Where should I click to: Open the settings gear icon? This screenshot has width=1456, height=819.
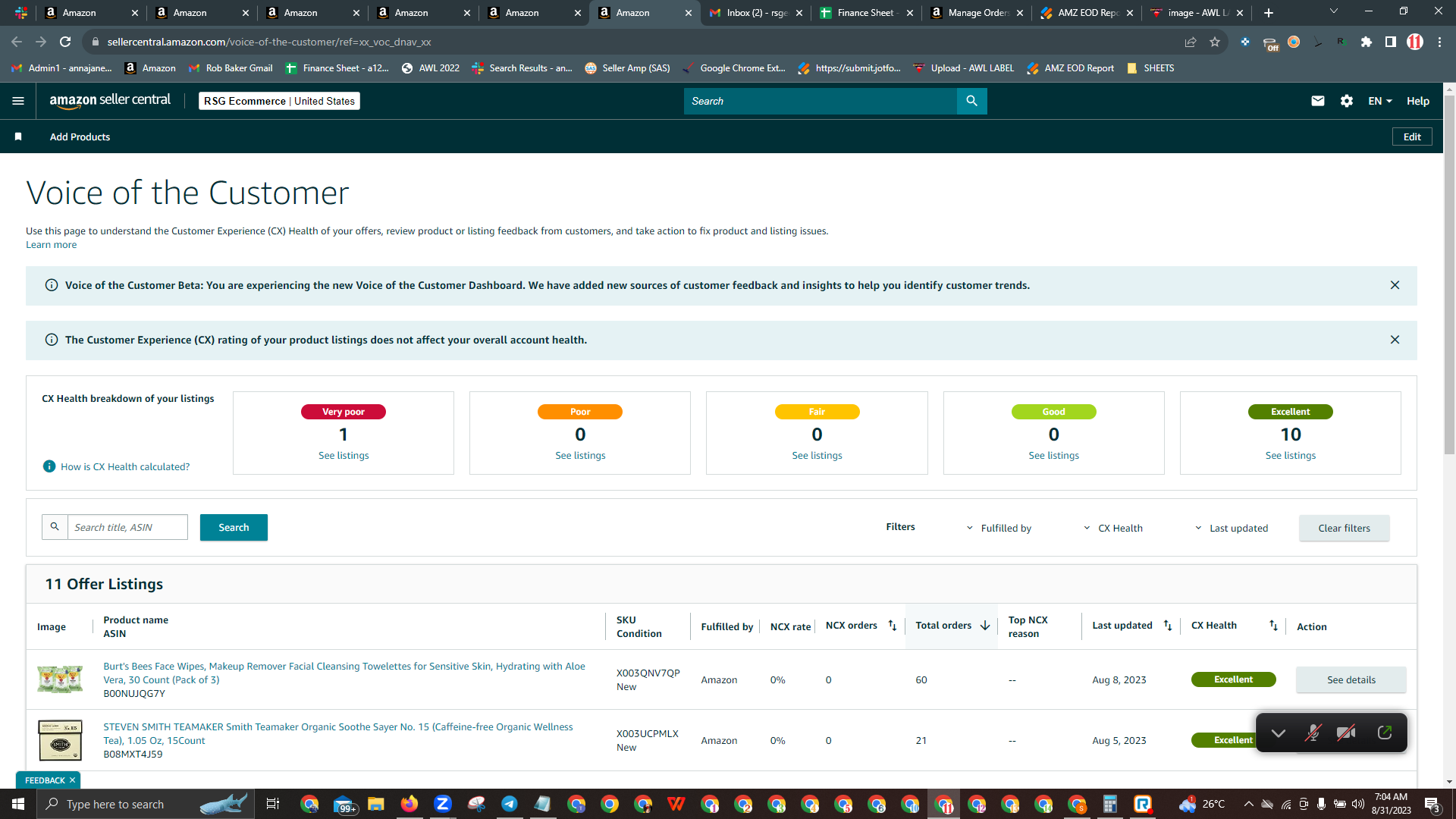coord(1347,101)
